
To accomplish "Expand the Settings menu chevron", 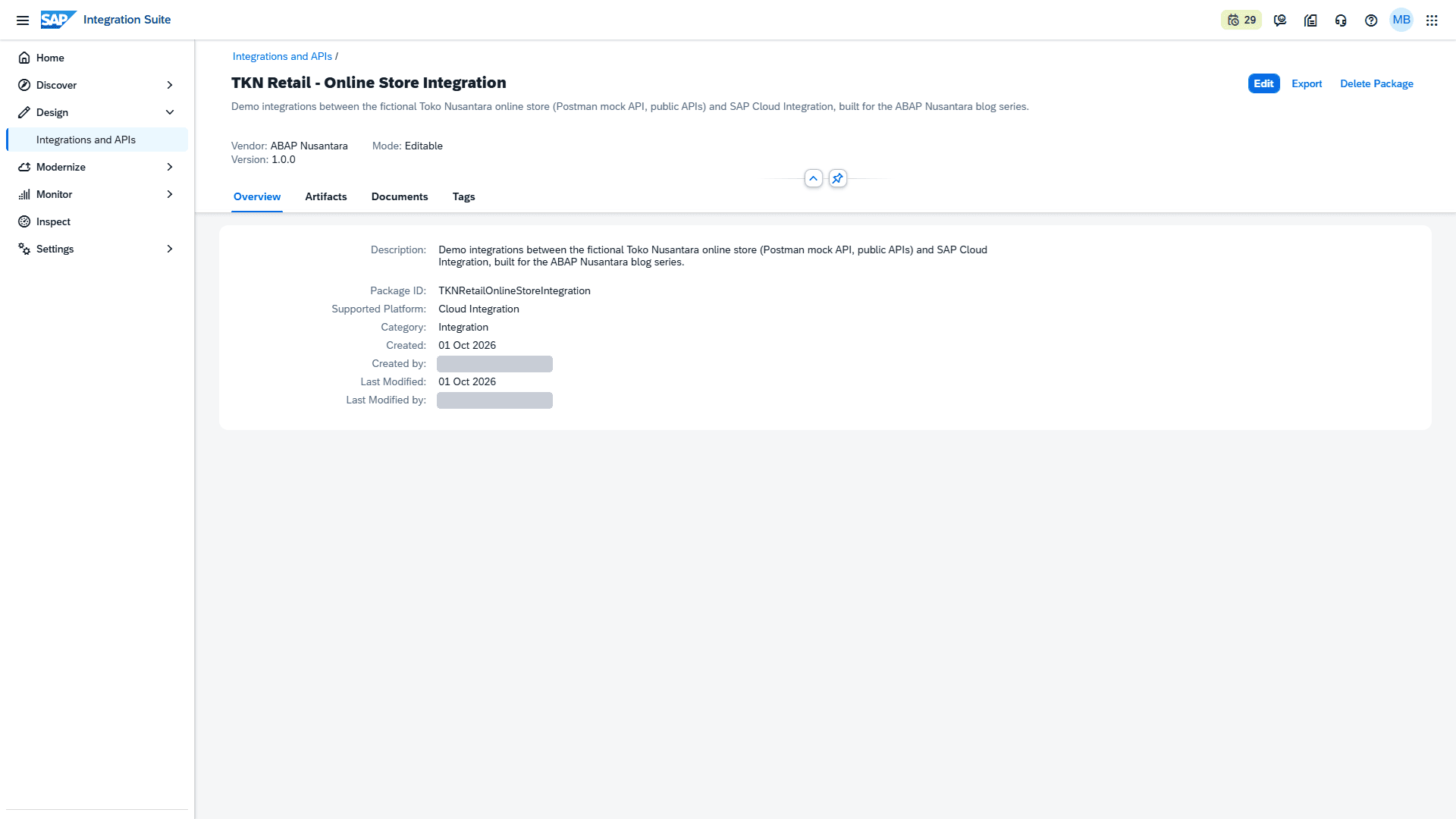I will click(x=170, y=249).
